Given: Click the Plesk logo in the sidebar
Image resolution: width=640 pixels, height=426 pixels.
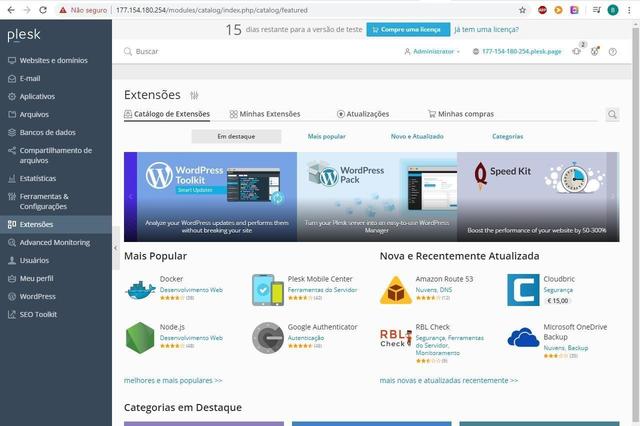Looking at the screenshot, I should point(24,35).
